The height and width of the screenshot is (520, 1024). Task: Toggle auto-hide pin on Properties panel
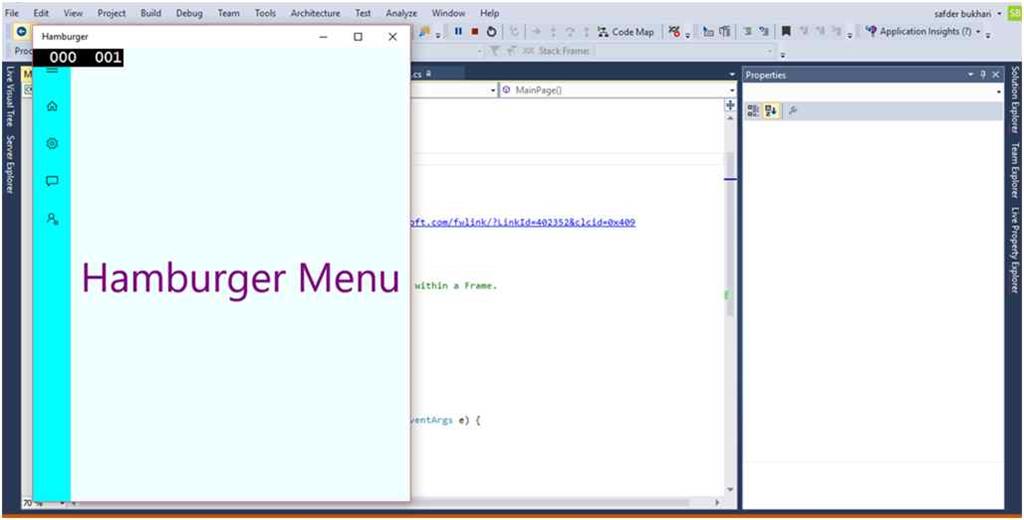984,75
